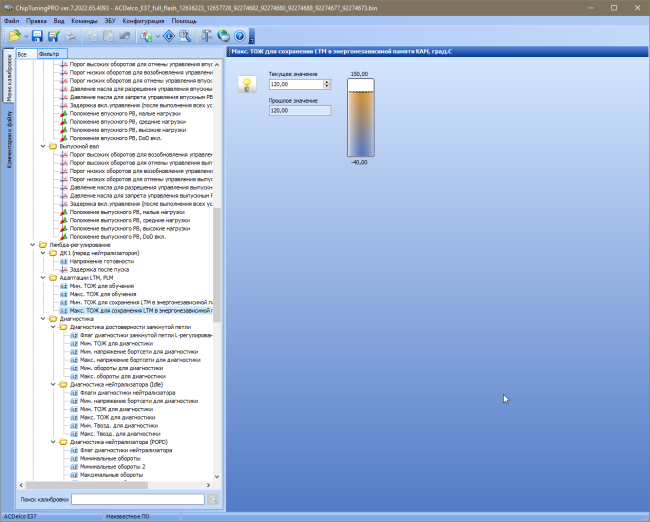Select Минимальные обороты 2 item
Image resolution: width=650 pixels, height=522 pixels.
(112, 467)
